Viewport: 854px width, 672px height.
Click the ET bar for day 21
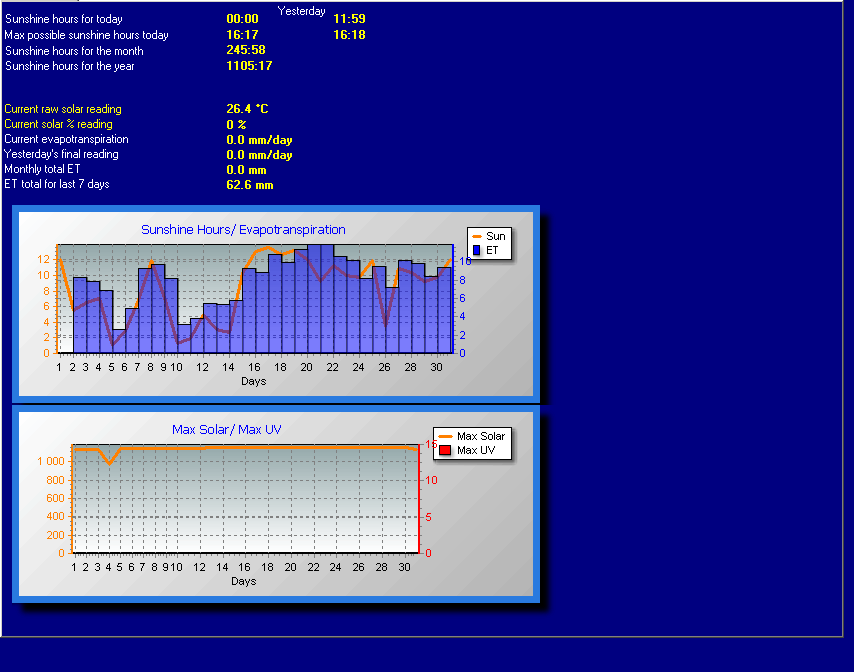(x=327, y=299)
